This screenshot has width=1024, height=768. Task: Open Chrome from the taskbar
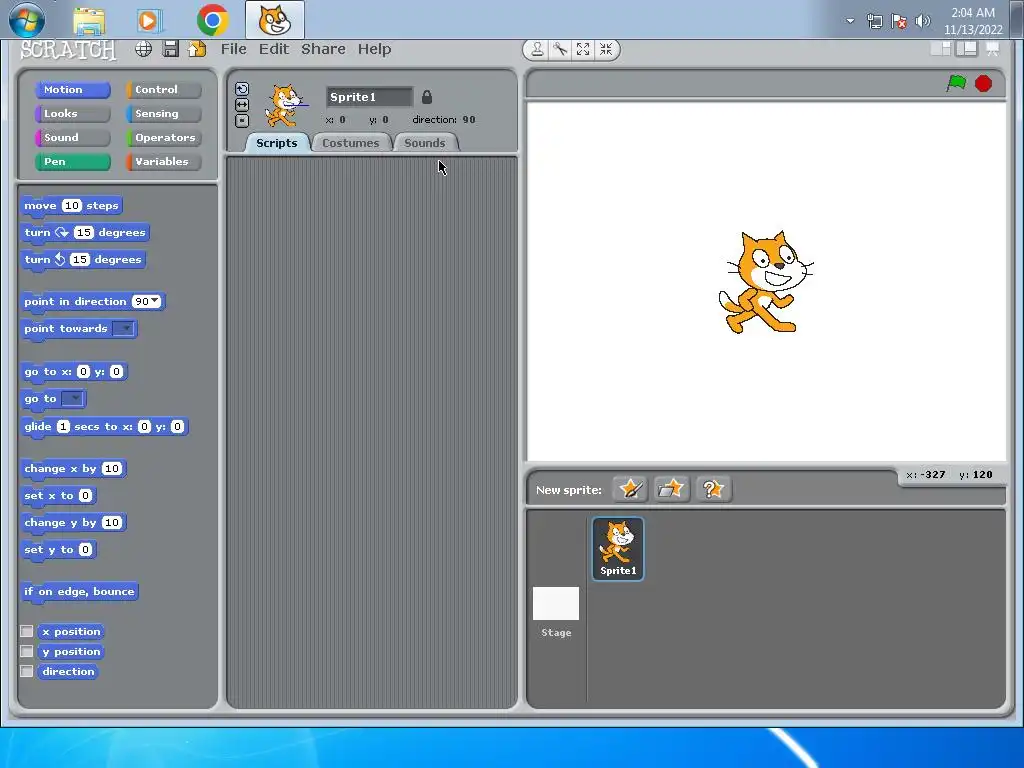(x=212, y=21)
